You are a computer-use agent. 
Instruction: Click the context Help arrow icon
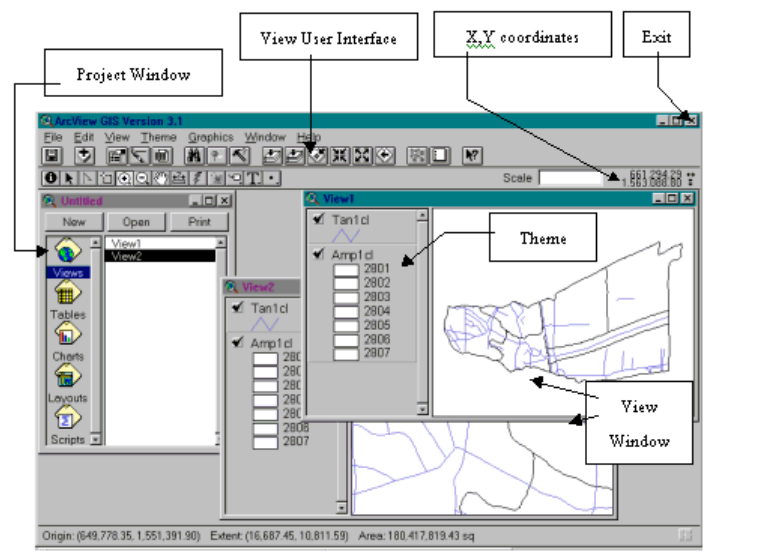point(472,156)
